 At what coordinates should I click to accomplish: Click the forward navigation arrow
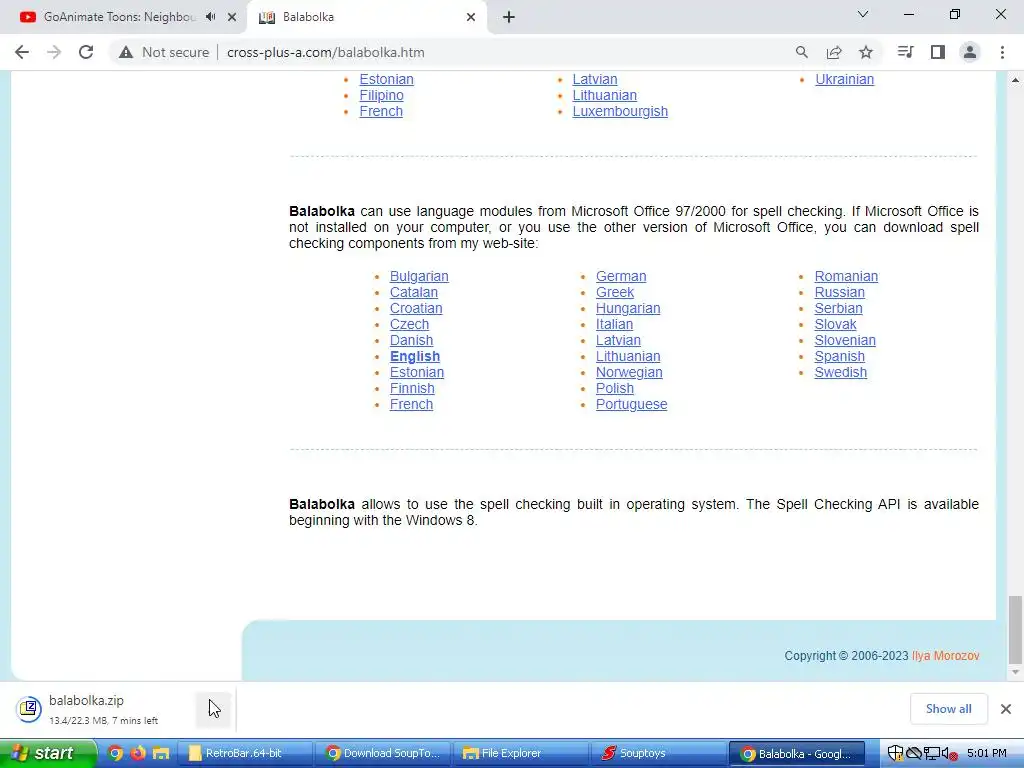coord(54,52)
